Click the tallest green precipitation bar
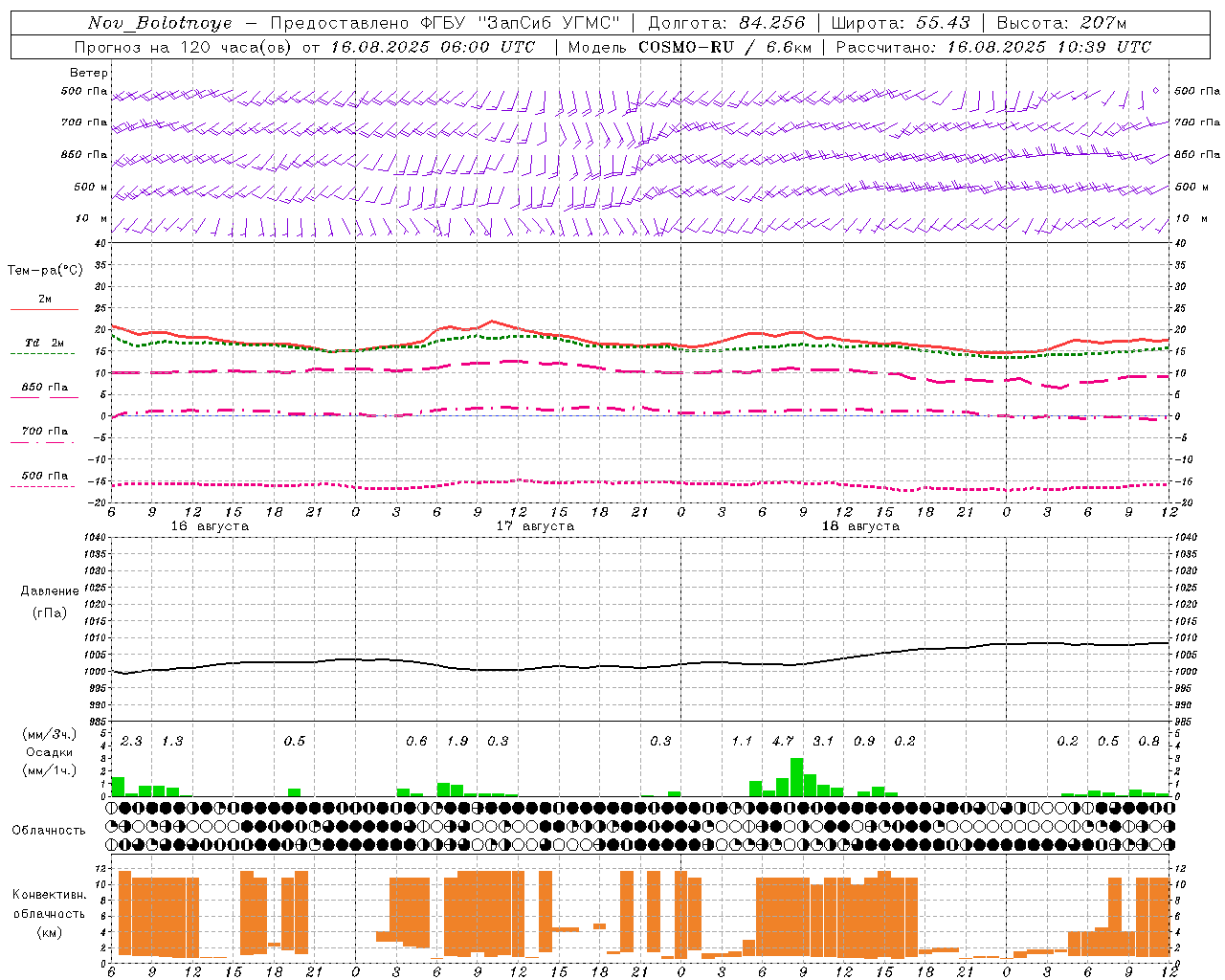The image size is (1225, 980). coord(796,777)
